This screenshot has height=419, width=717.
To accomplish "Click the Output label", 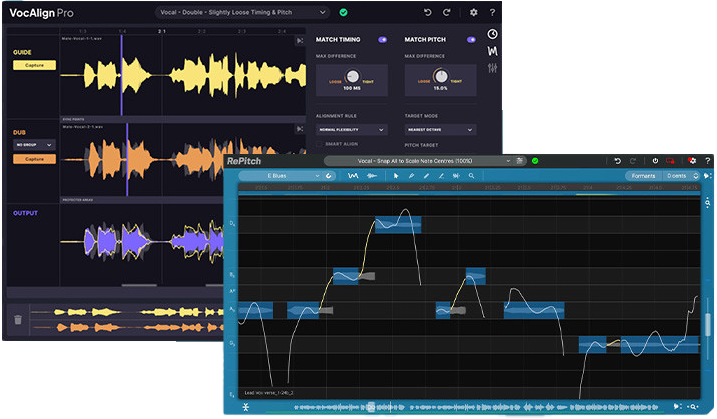I will [25, 213].
